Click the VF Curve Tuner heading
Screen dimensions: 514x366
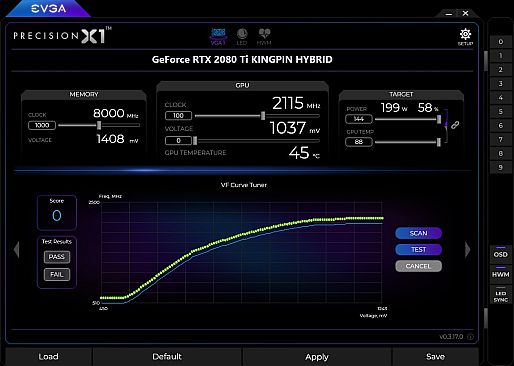click(x=244, y=185)
